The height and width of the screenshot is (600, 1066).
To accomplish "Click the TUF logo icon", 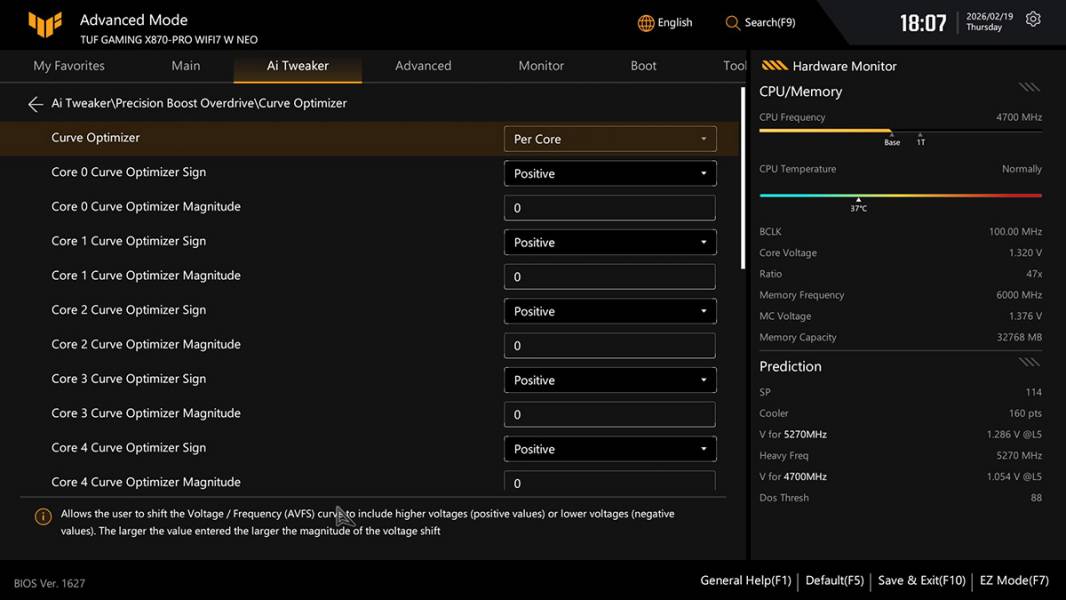I will [x=45, y=25].
